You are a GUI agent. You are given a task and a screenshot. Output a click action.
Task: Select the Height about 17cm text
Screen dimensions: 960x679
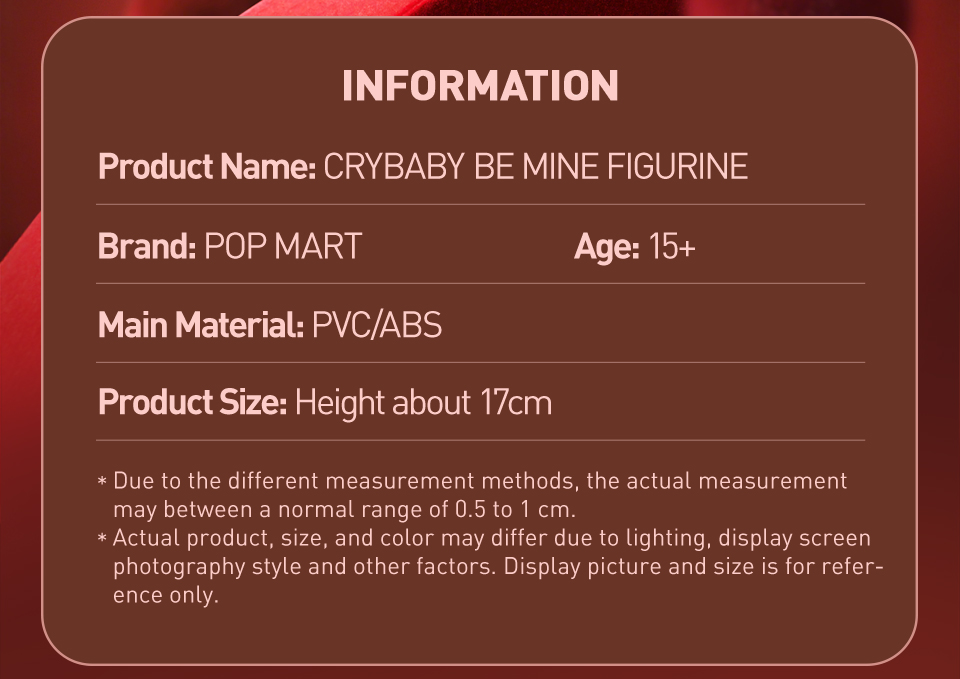(423, 403)
